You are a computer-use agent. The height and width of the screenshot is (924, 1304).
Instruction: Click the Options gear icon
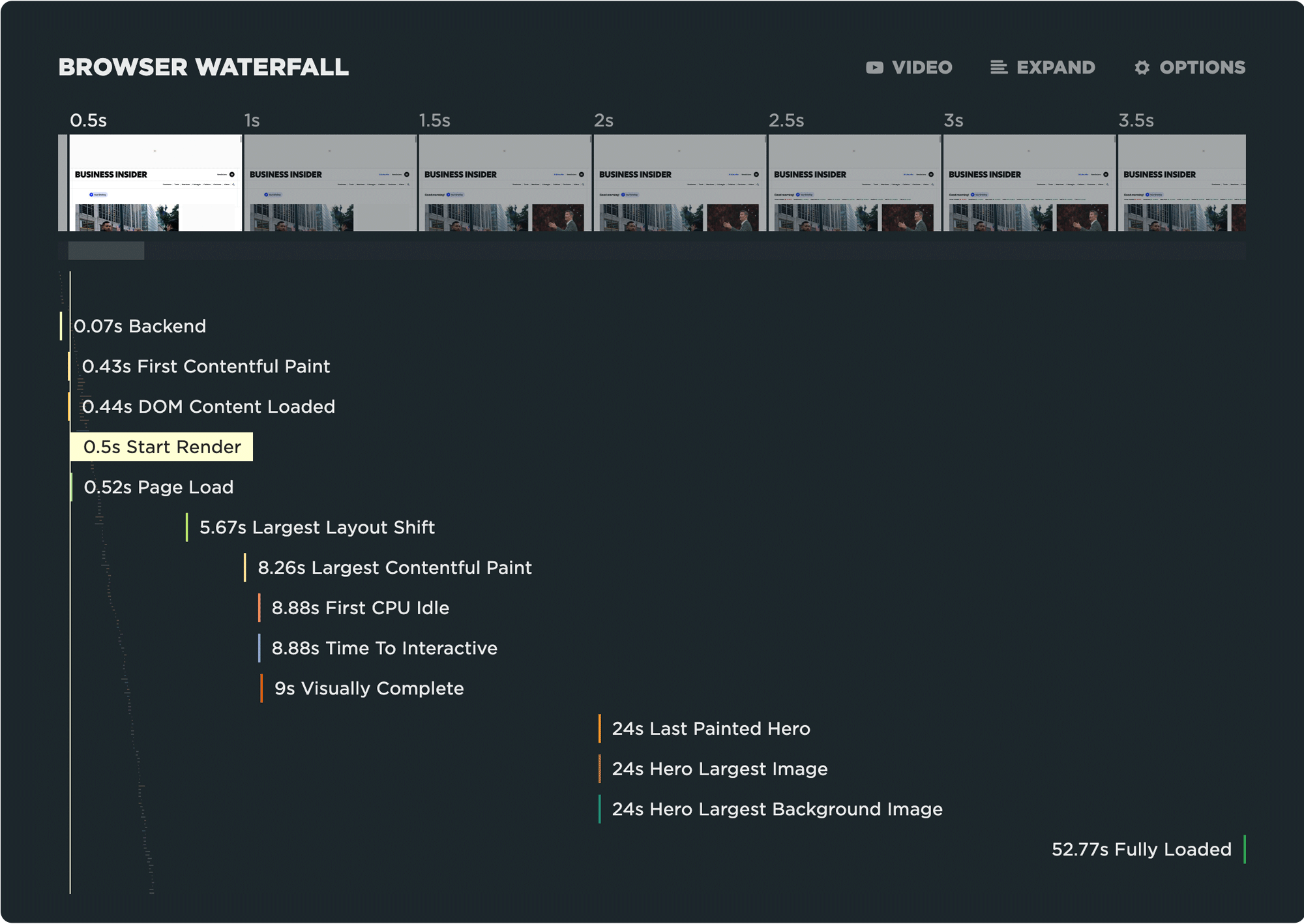1142,68
